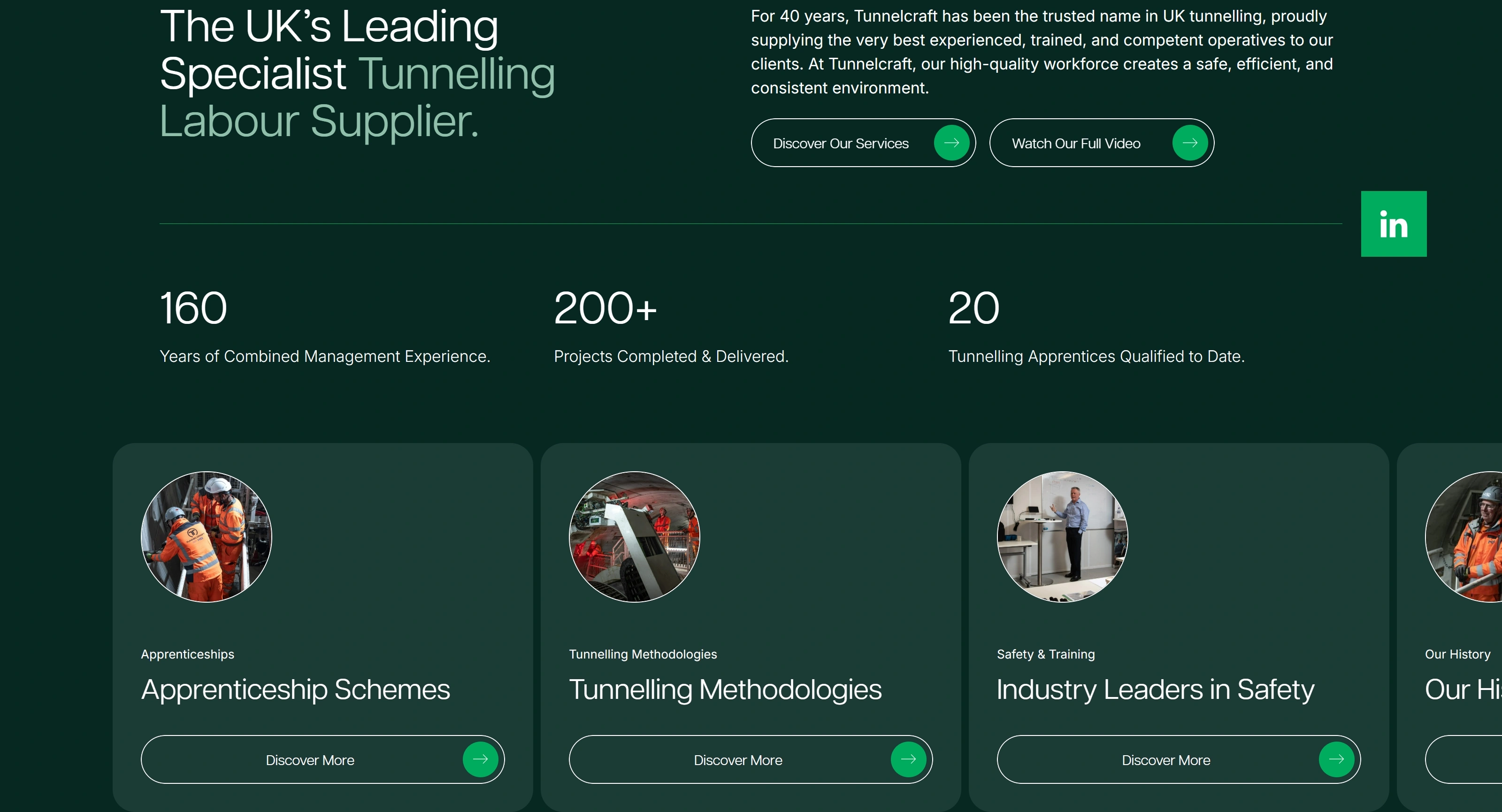The width and height of the screenshot is (1502, 812).
Task: Click the 160 statistic number
Action: pyautogui.click(x=193, y=308)
